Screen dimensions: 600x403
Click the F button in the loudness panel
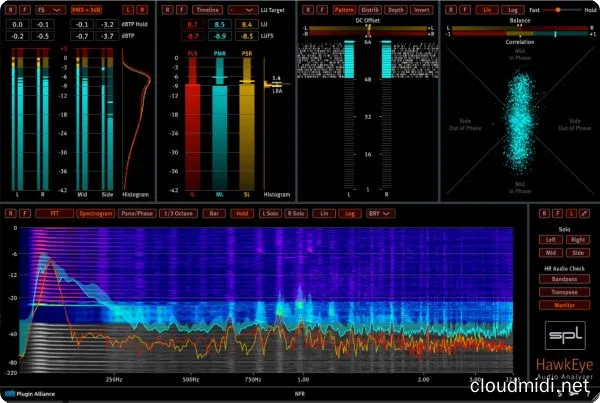180,8
